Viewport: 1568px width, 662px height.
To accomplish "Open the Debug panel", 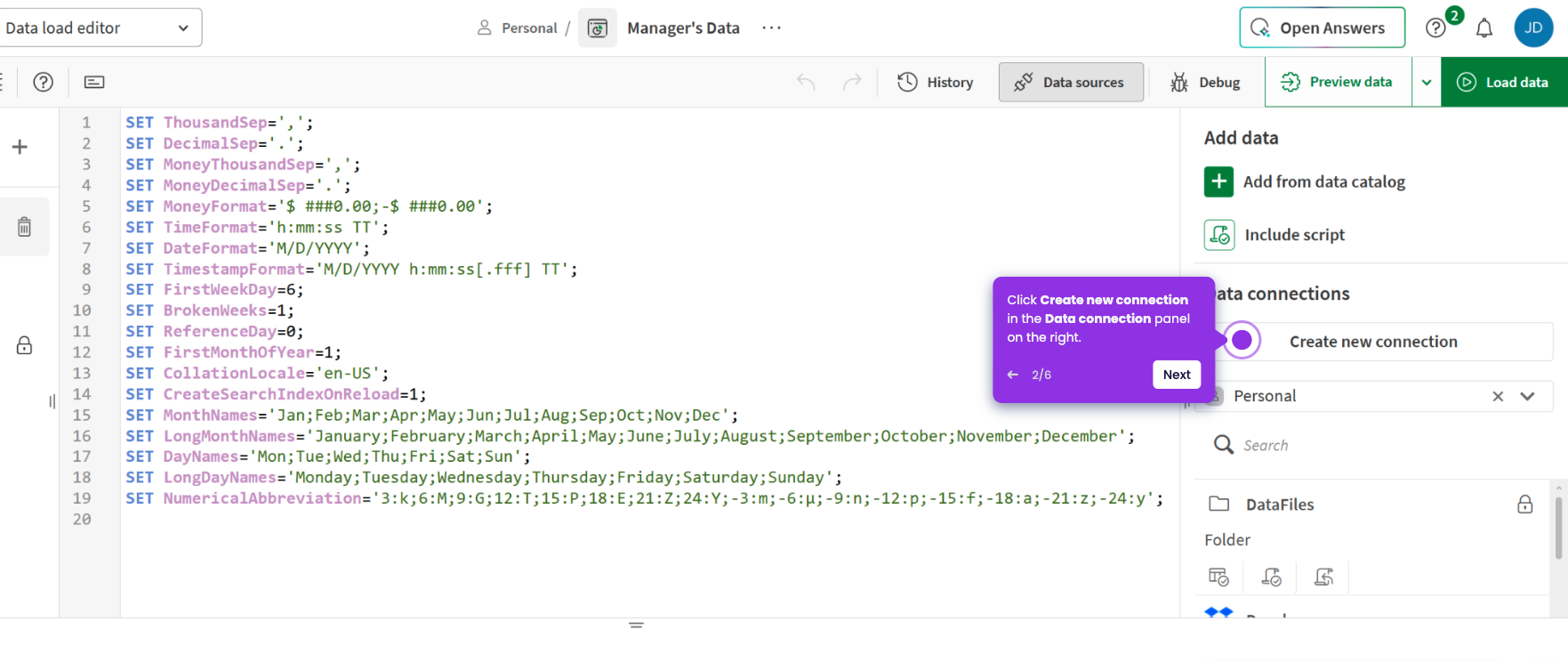I will [1205, 82].
